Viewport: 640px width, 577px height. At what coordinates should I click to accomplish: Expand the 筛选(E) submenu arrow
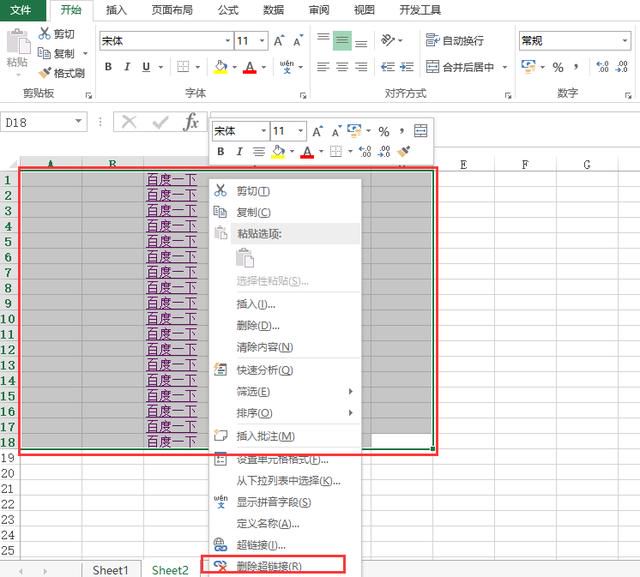(x=350, y=391)
